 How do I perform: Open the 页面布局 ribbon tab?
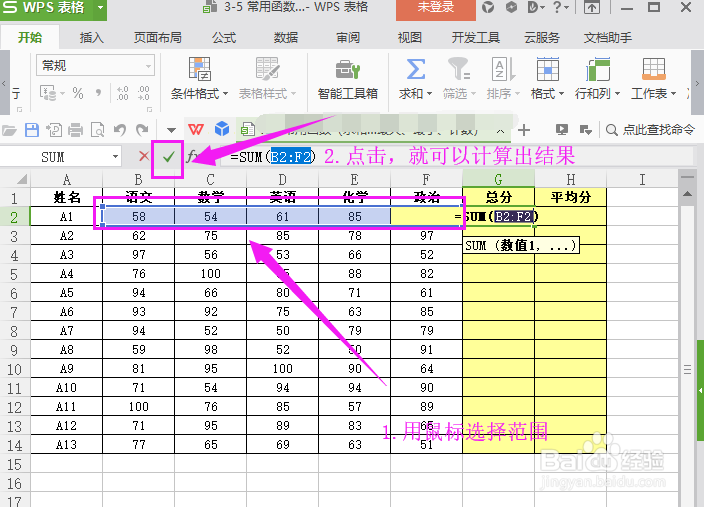(x=158, y=38)
